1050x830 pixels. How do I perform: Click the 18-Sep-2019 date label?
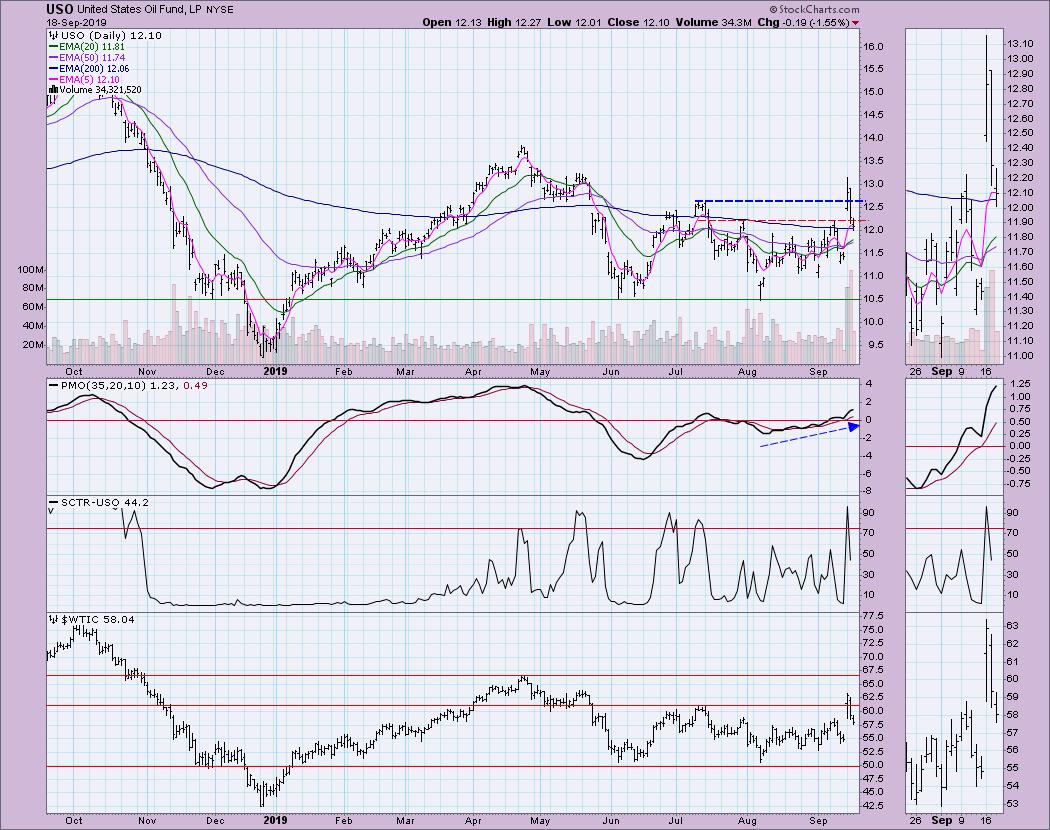pos(74,22)
